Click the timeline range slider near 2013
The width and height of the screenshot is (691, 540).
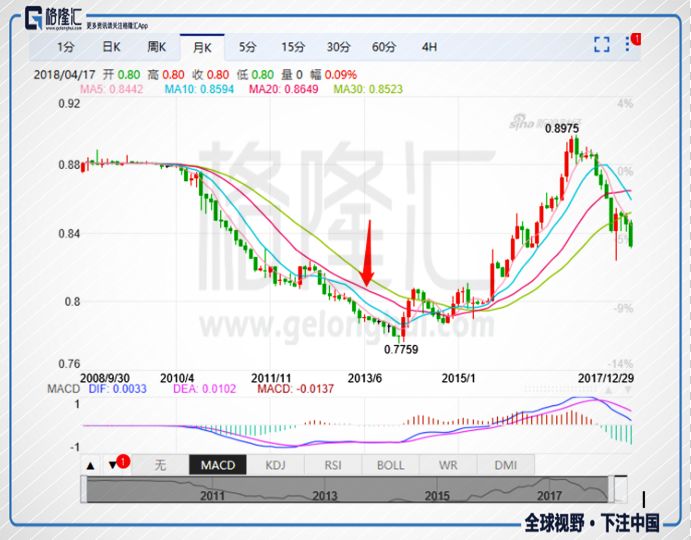pyautogui.click(x=325, y=489)
